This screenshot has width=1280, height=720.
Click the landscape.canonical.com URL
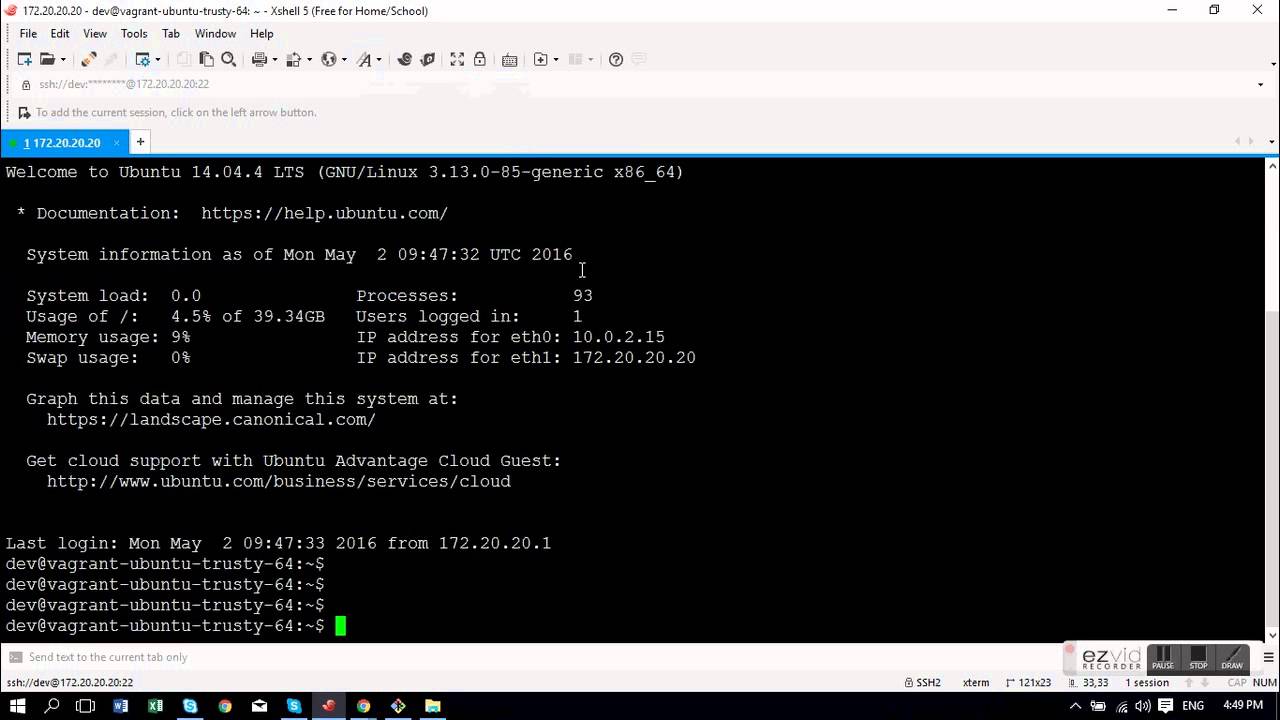point(211,420)
